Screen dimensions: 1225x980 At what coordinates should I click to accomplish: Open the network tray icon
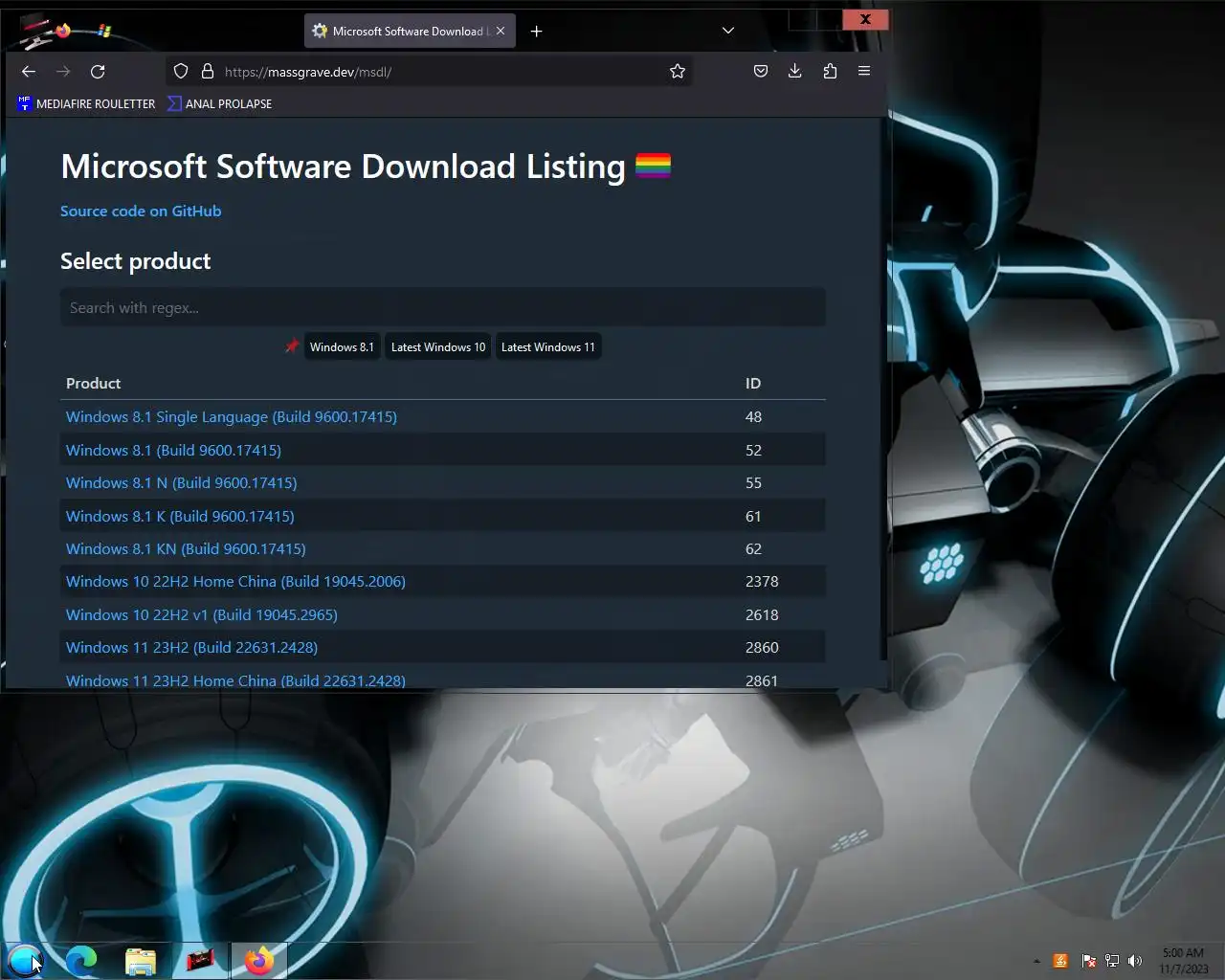click(x=1112, y=961)
